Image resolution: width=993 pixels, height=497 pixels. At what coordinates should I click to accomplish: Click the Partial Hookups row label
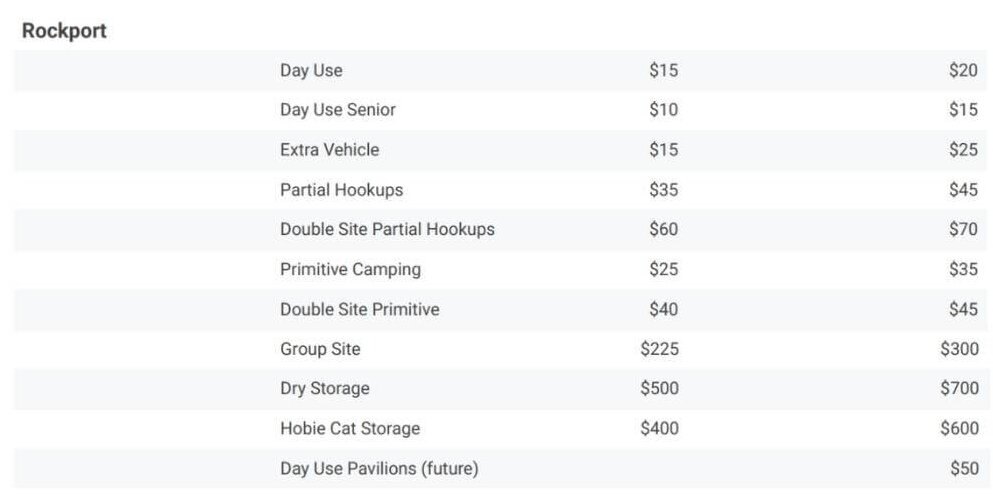(342, 190)
